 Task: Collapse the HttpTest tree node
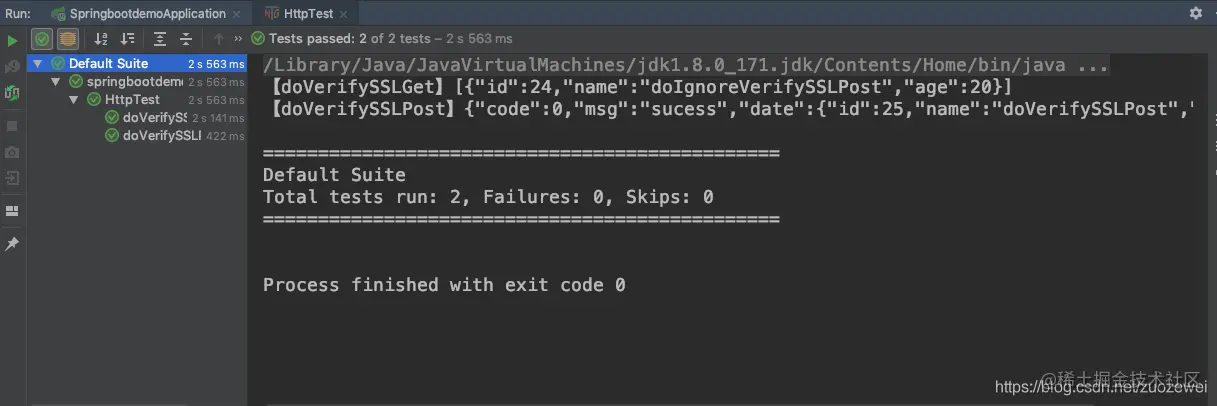click(74, 100)
